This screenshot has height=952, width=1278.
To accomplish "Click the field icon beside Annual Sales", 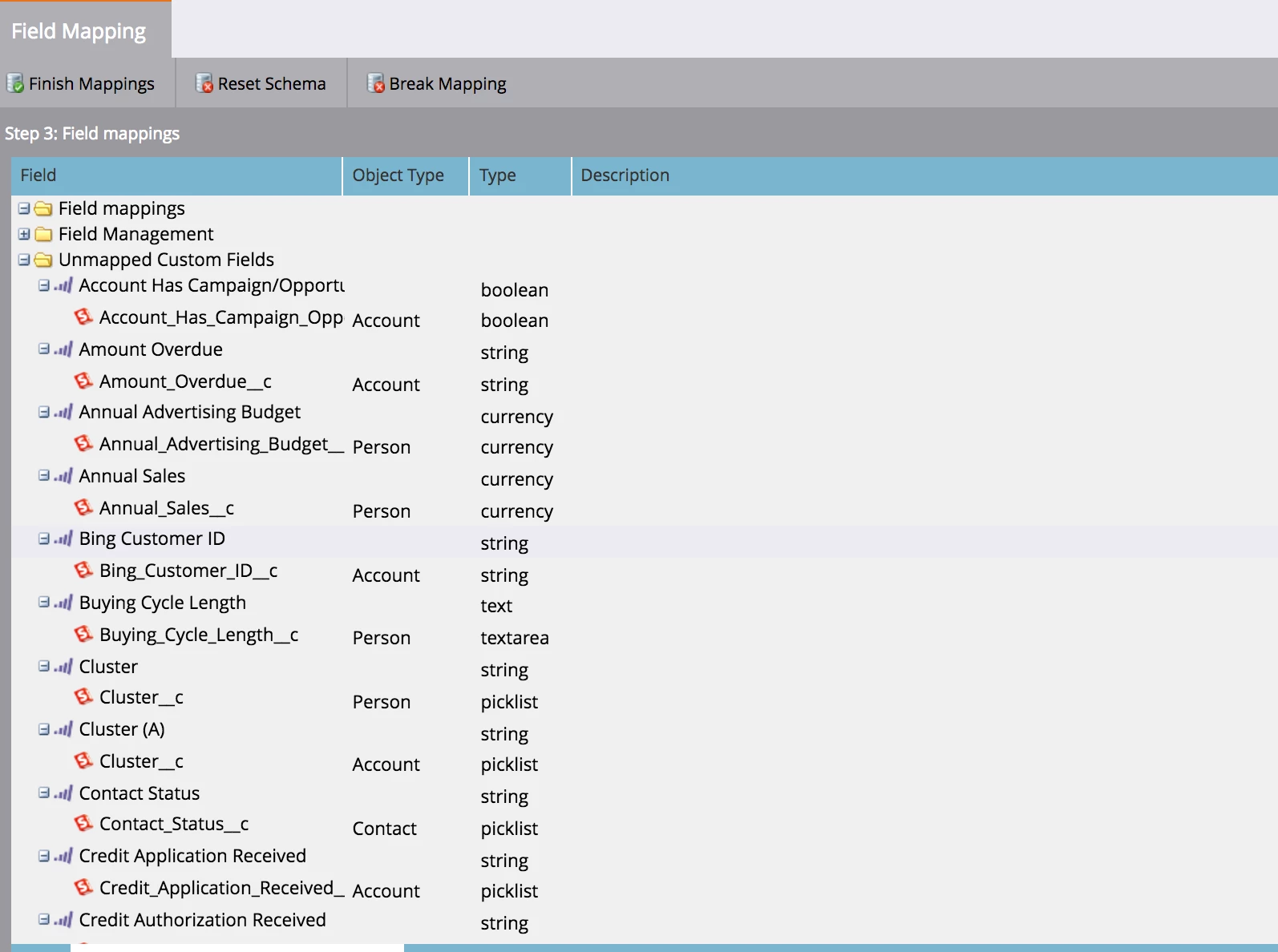I will [x=63, y=476].
